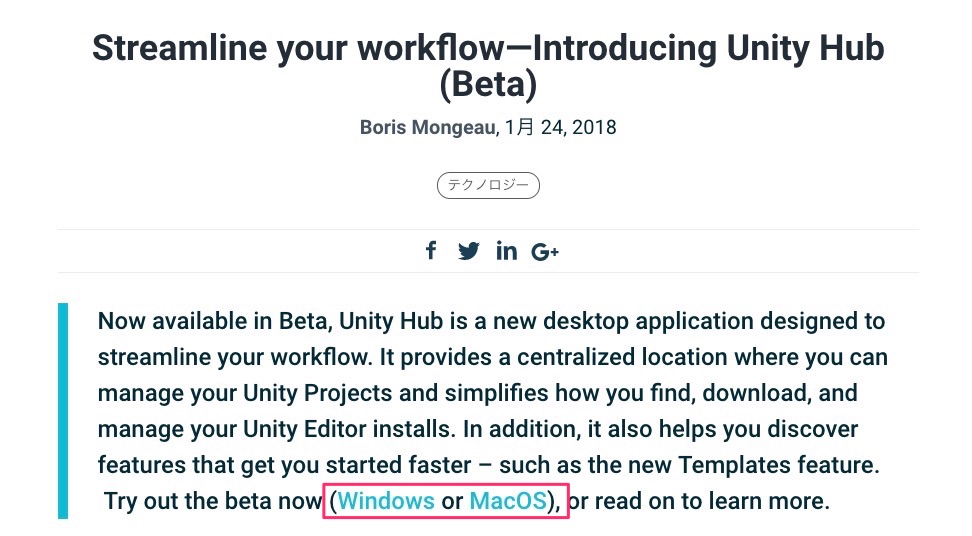Screen dimensions: 972x536
Task: Share the post on LinkedIn
Action: (x=506, y=251)
